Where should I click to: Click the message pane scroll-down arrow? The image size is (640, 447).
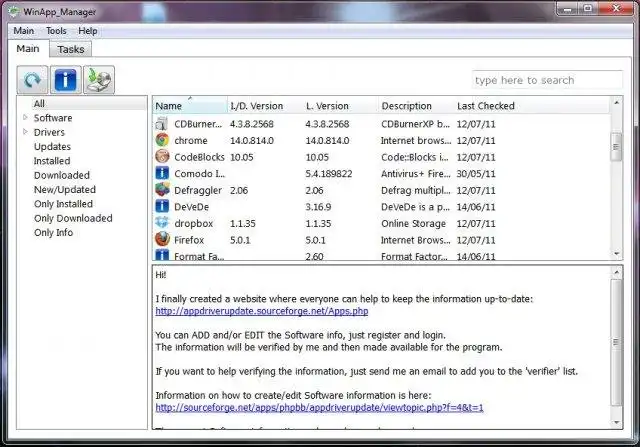616,423
